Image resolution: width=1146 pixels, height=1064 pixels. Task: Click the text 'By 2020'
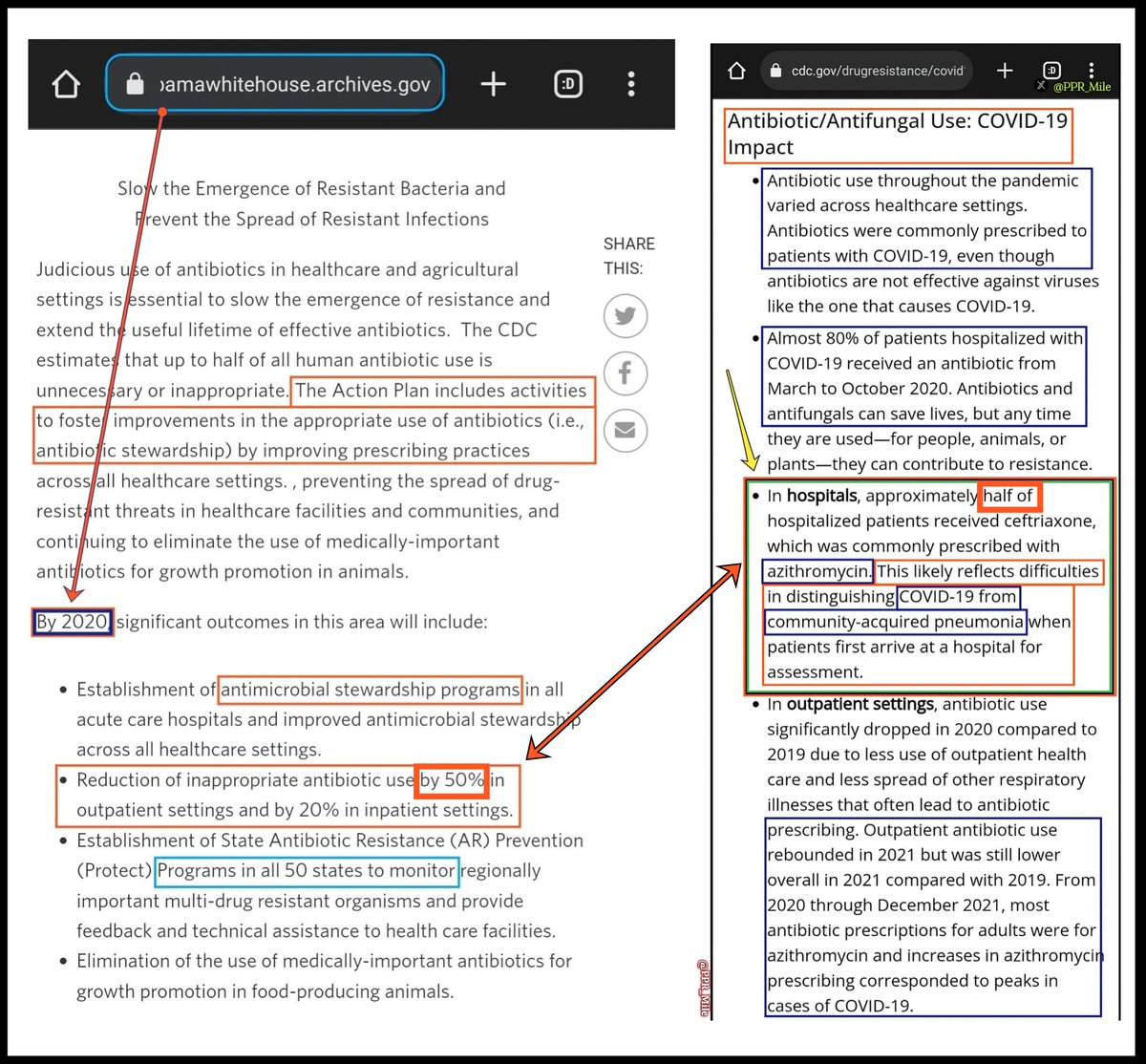pos(73,622)
